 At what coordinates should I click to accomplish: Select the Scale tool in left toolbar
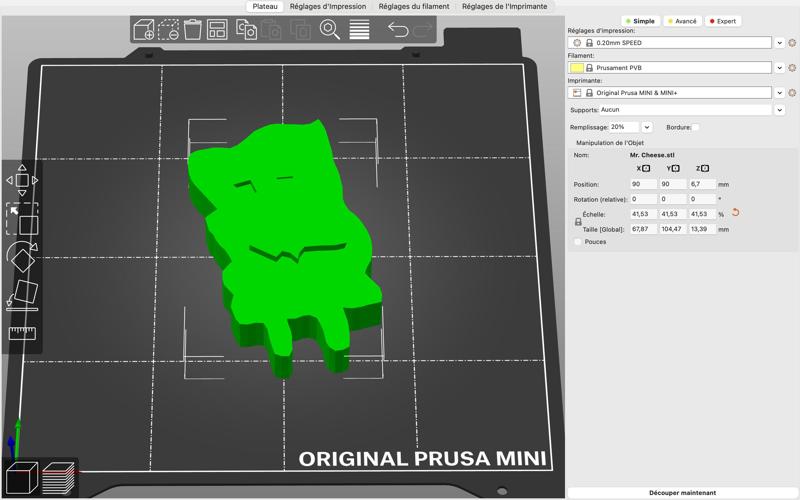(x=22, y=219)
